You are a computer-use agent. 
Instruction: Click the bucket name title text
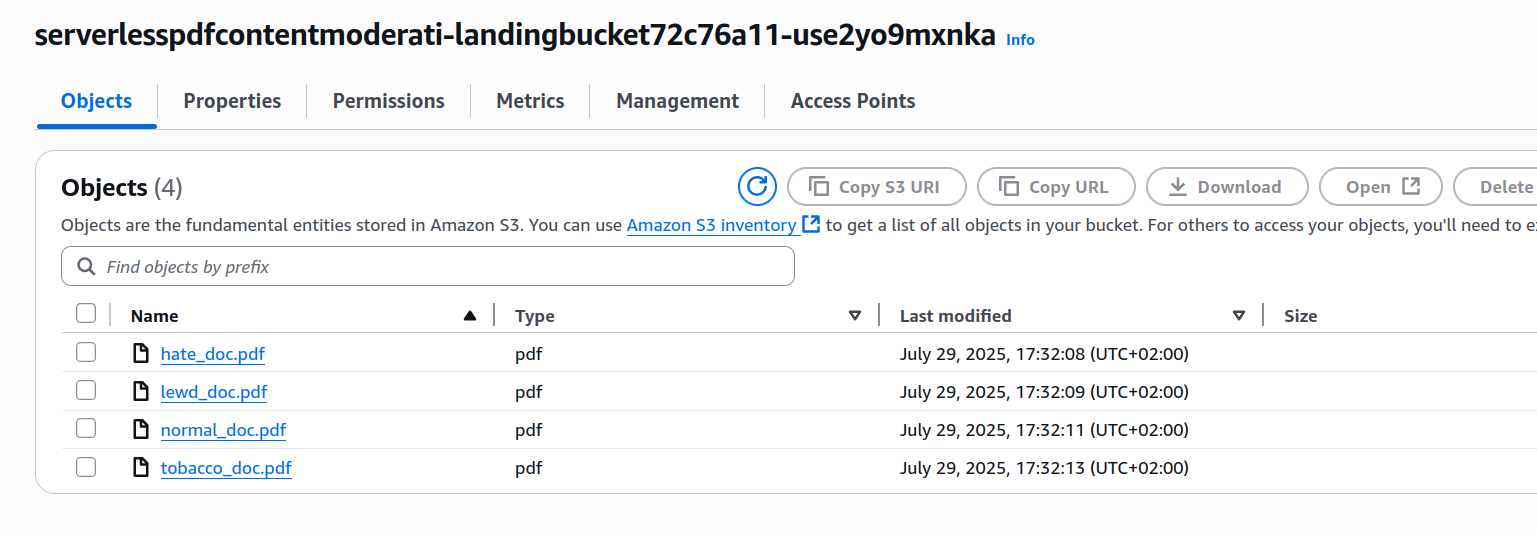pyautogui.click(x=515, y=36)
